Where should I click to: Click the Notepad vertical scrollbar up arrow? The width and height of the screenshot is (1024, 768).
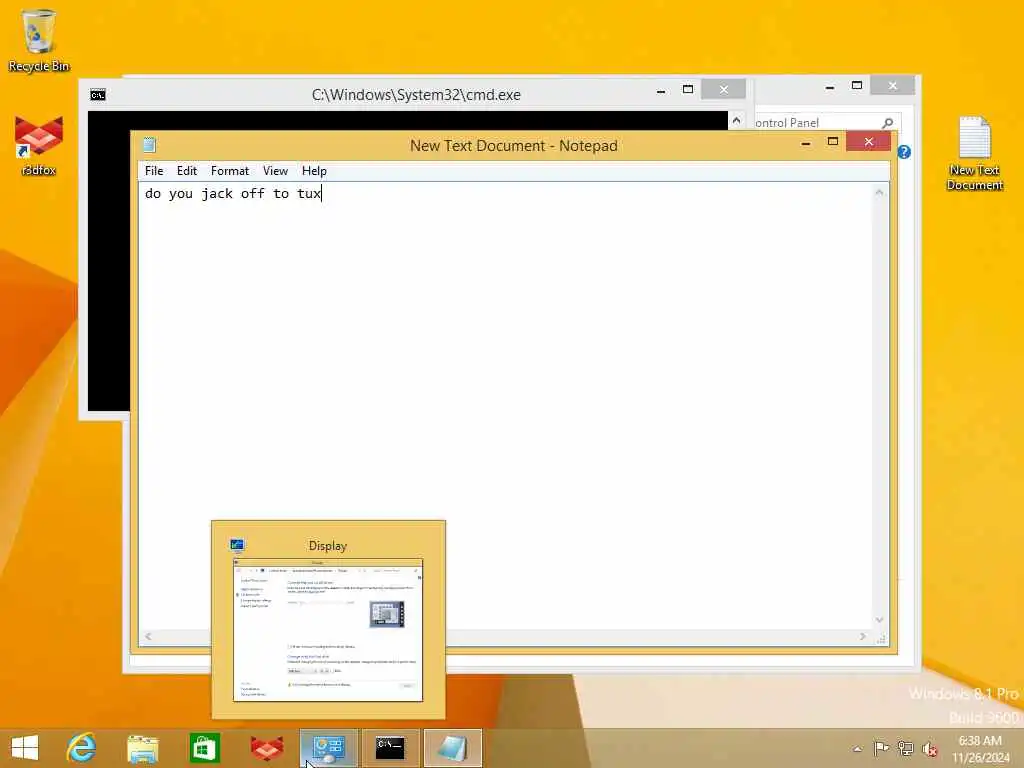[880, 192]
